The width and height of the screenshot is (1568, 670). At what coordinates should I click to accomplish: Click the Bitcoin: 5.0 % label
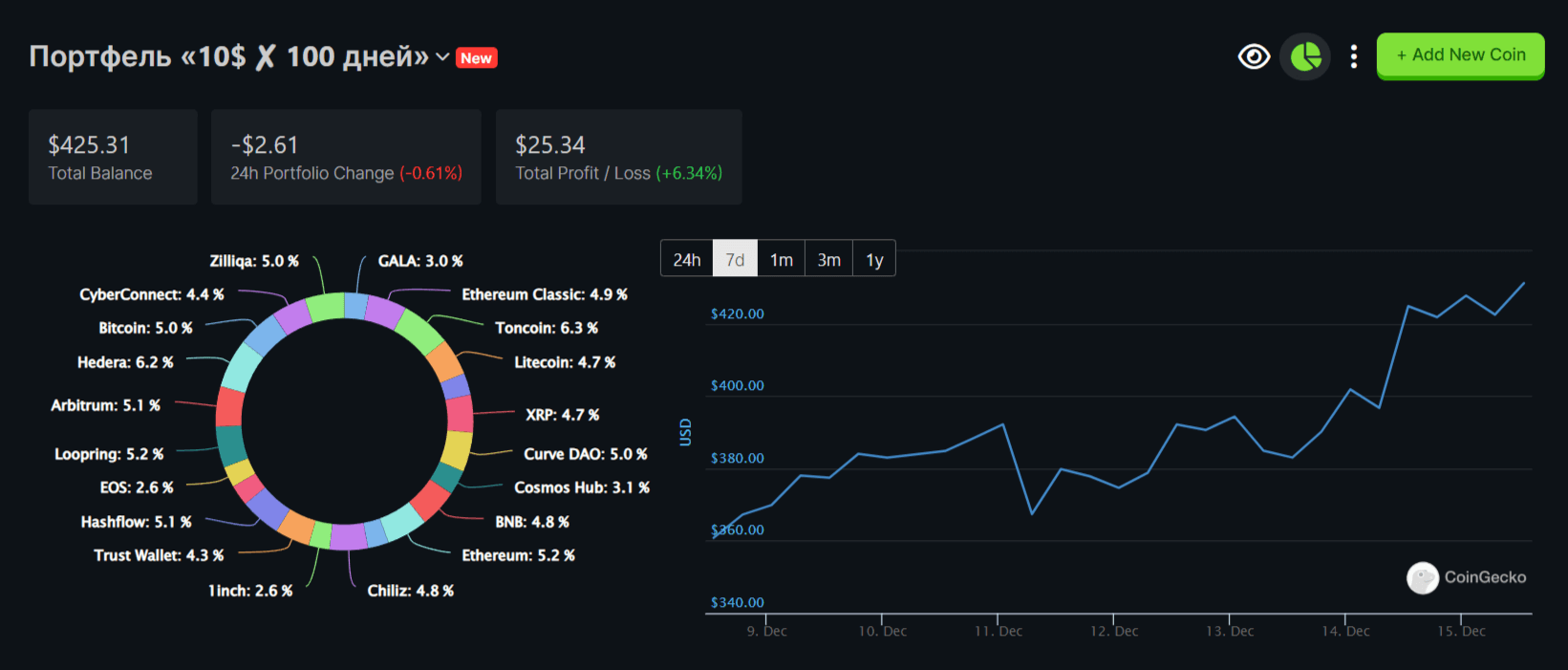tap(146, 328)
